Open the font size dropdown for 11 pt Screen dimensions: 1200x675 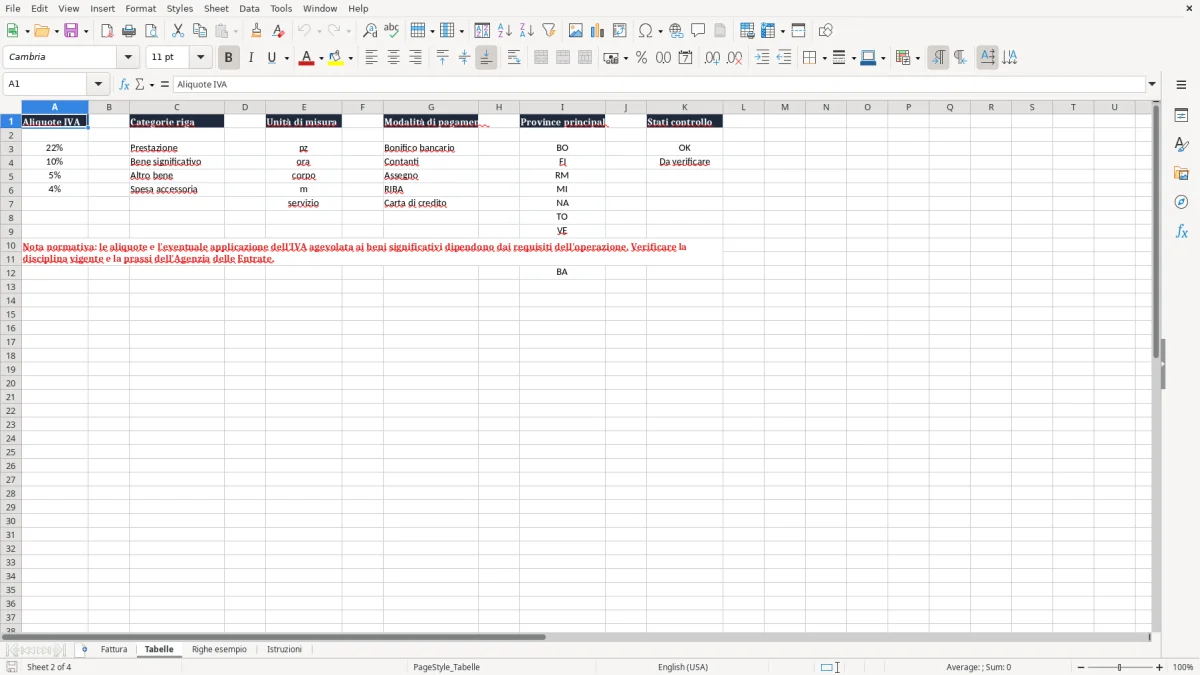click(200, 58)
